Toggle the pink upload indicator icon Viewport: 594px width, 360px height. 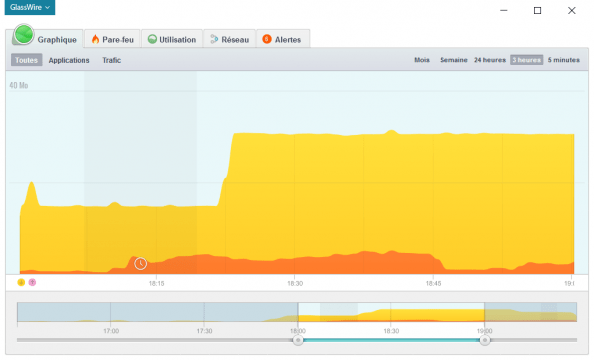(33, 282)
